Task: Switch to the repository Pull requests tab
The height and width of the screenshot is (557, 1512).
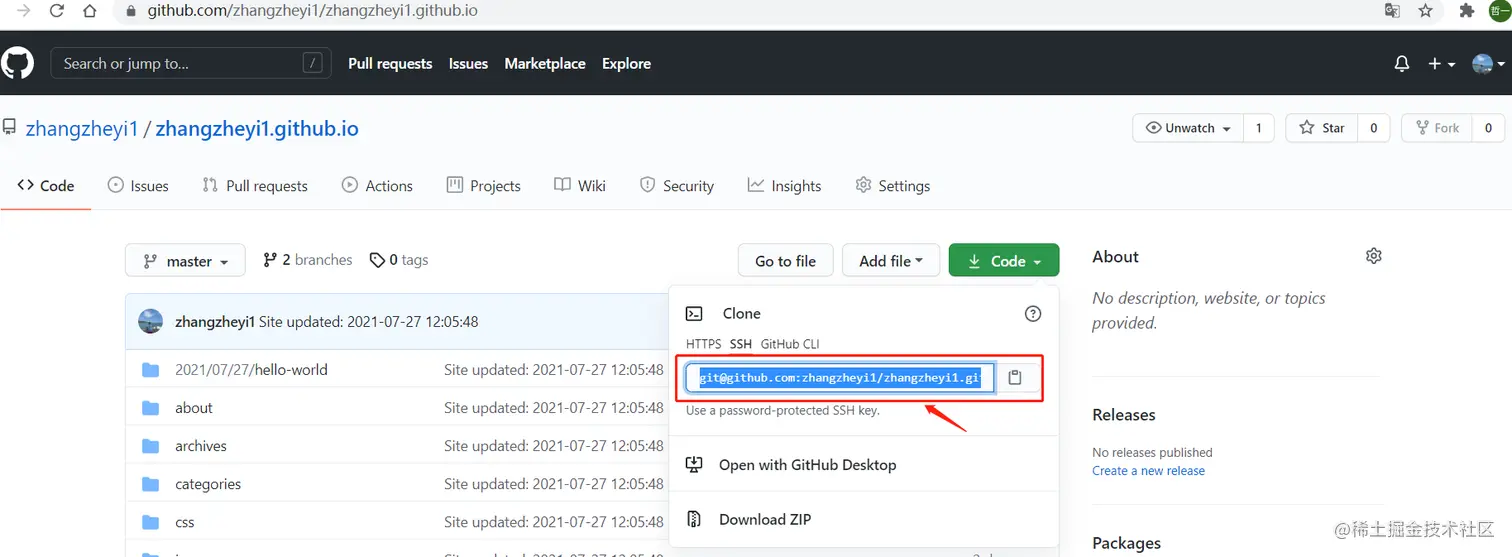Action: (255, 186)
